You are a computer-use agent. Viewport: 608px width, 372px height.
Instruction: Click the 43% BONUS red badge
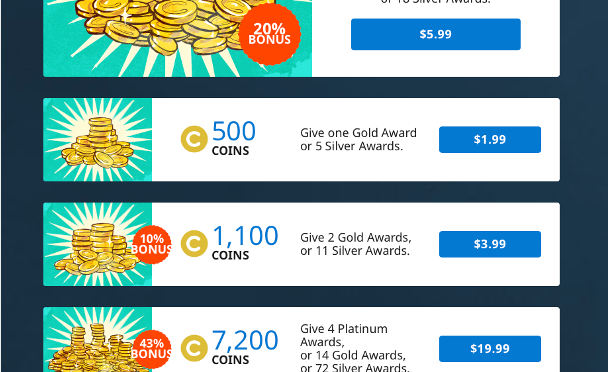pyautogui.click(x=152, y=349)
